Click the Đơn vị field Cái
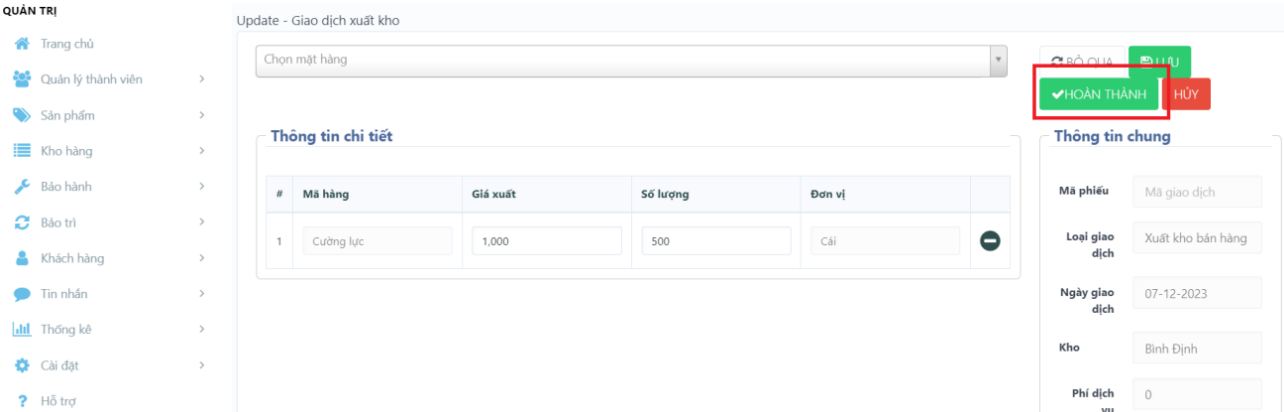 (x=885, y=241)
